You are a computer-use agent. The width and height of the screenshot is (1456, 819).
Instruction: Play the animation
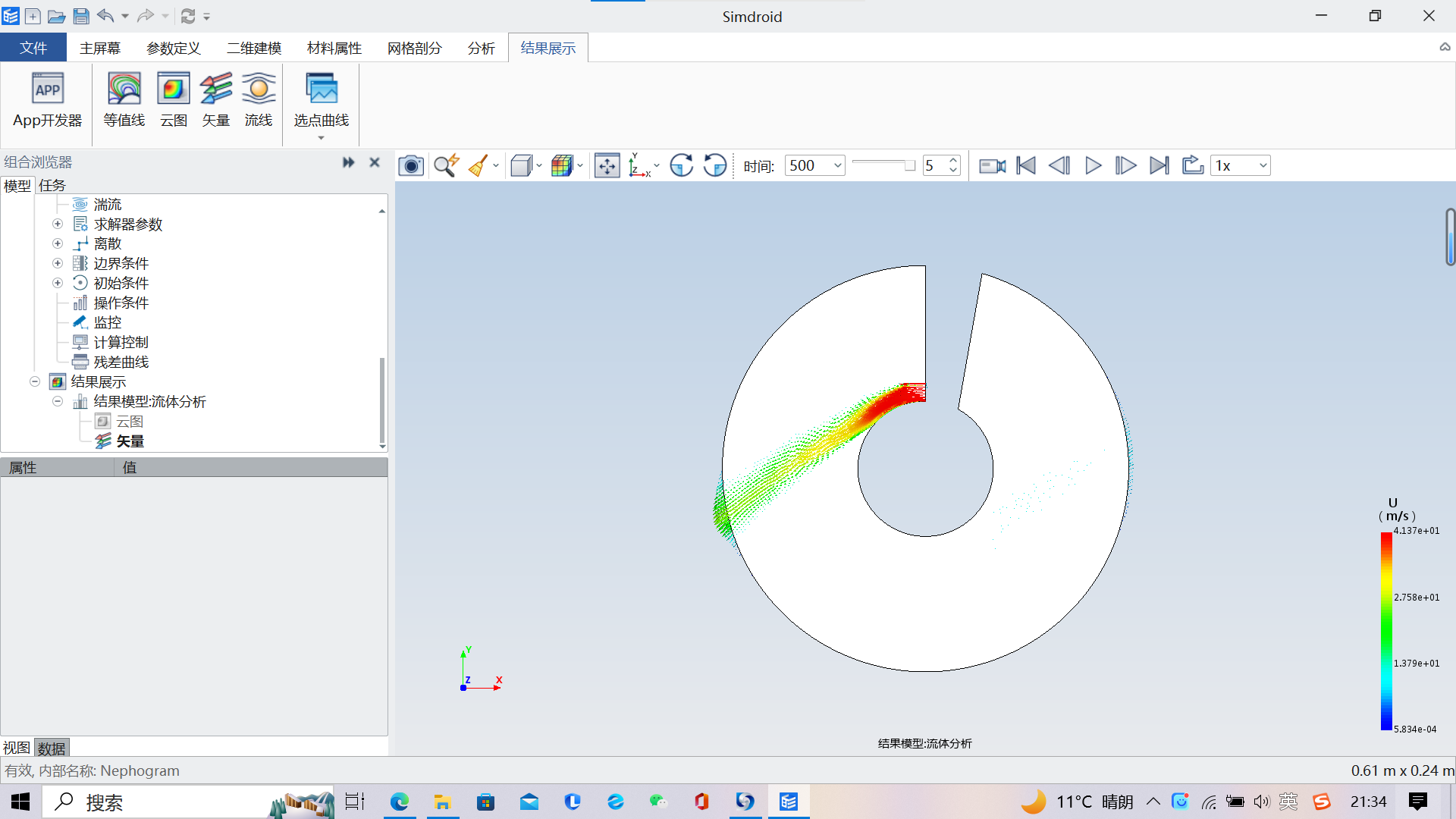(x=1093, y=165)
